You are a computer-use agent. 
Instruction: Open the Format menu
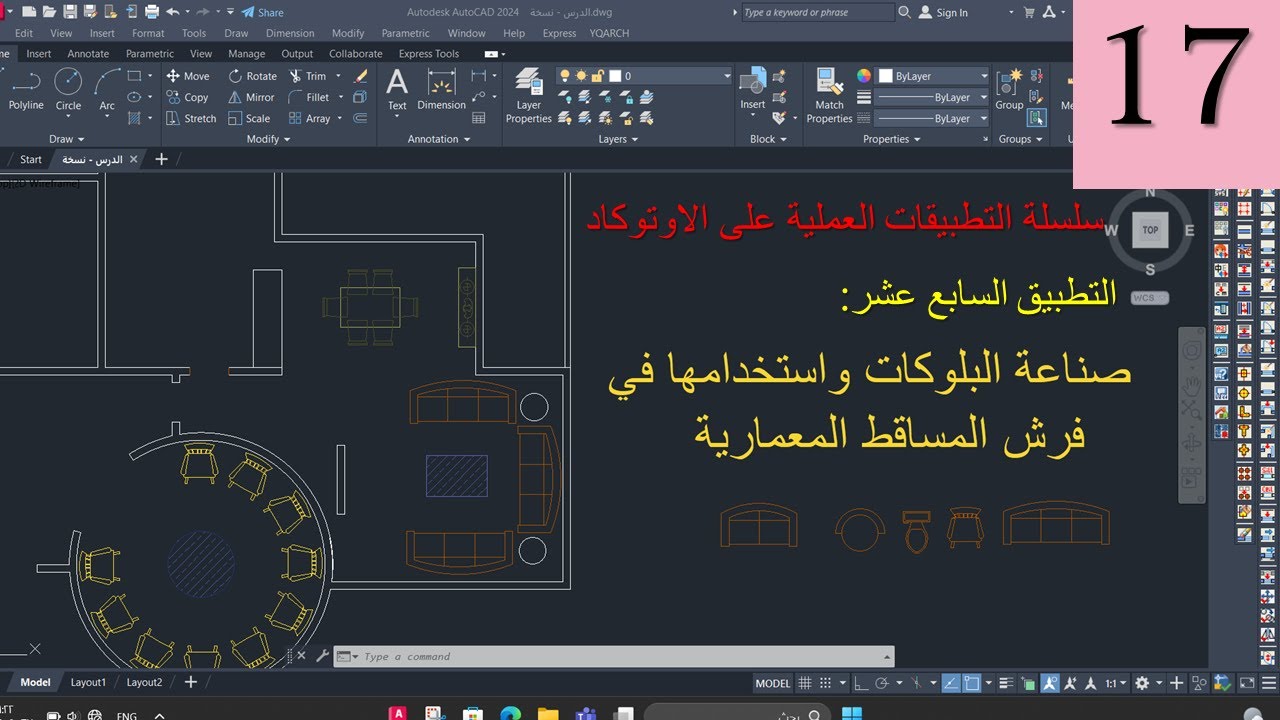click(x=148, y=33)
